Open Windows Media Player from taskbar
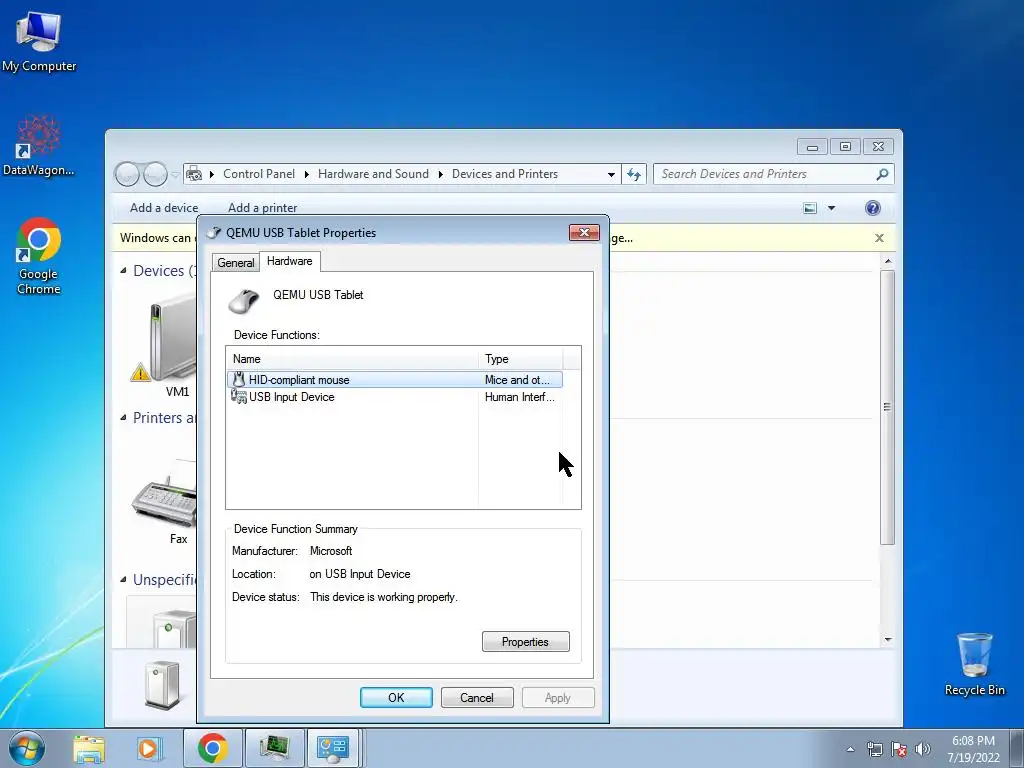 (149, 748)
